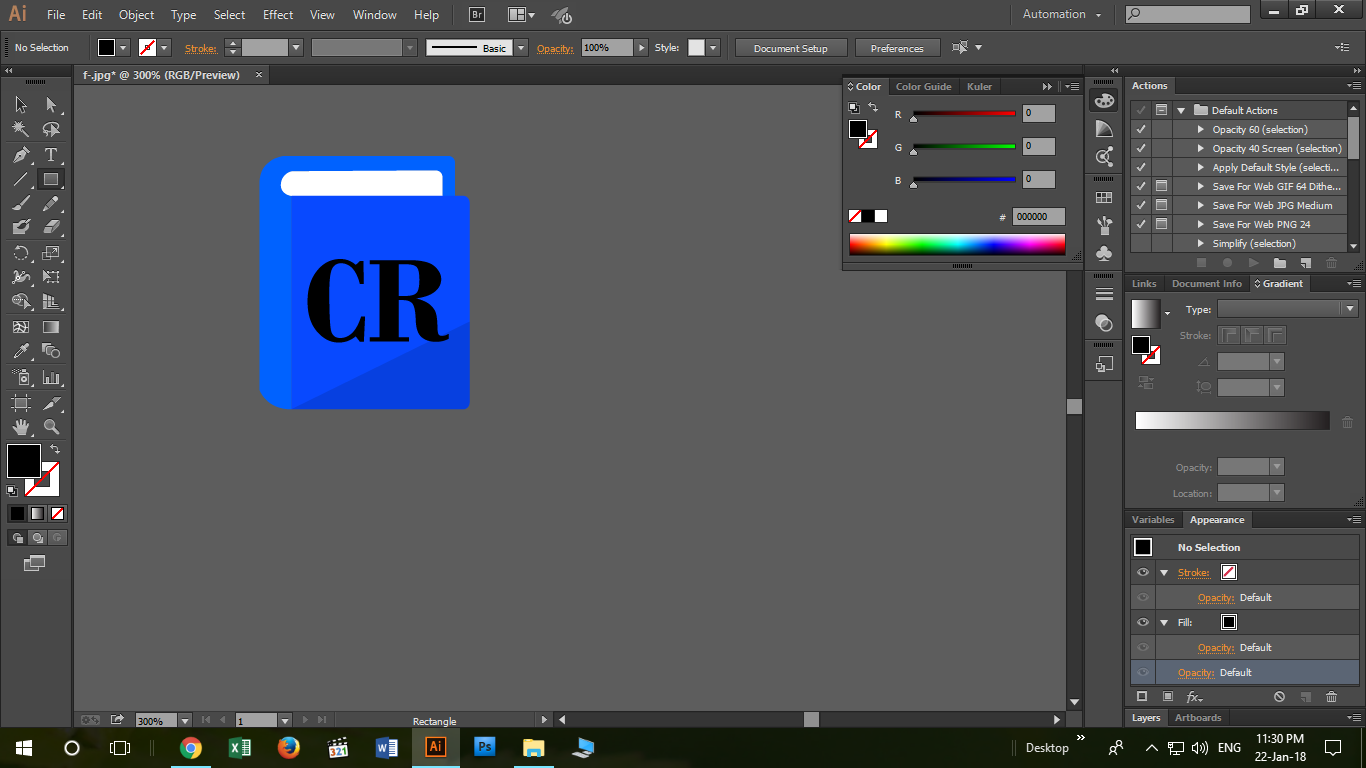Click the Opacity link in control bar

tap(555, 48)
